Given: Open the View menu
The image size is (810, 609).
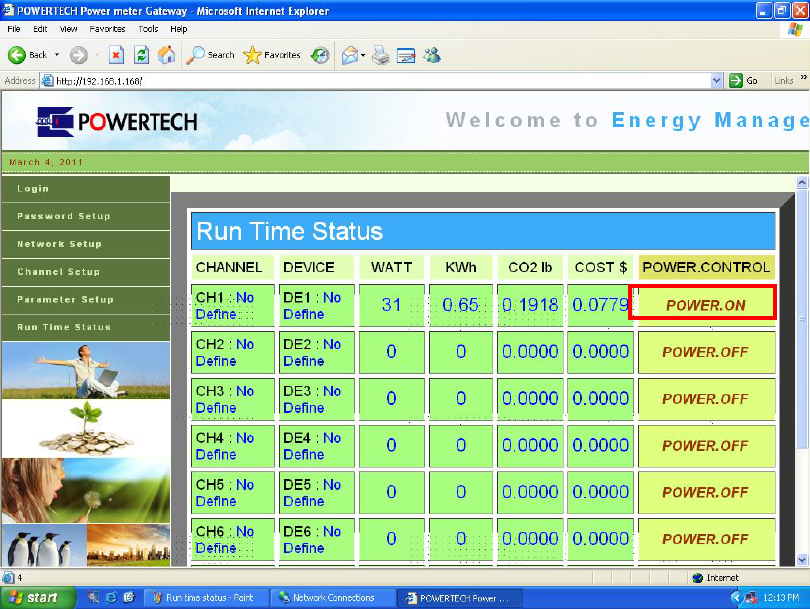Looking at the screenshot, I should [68, 29].
